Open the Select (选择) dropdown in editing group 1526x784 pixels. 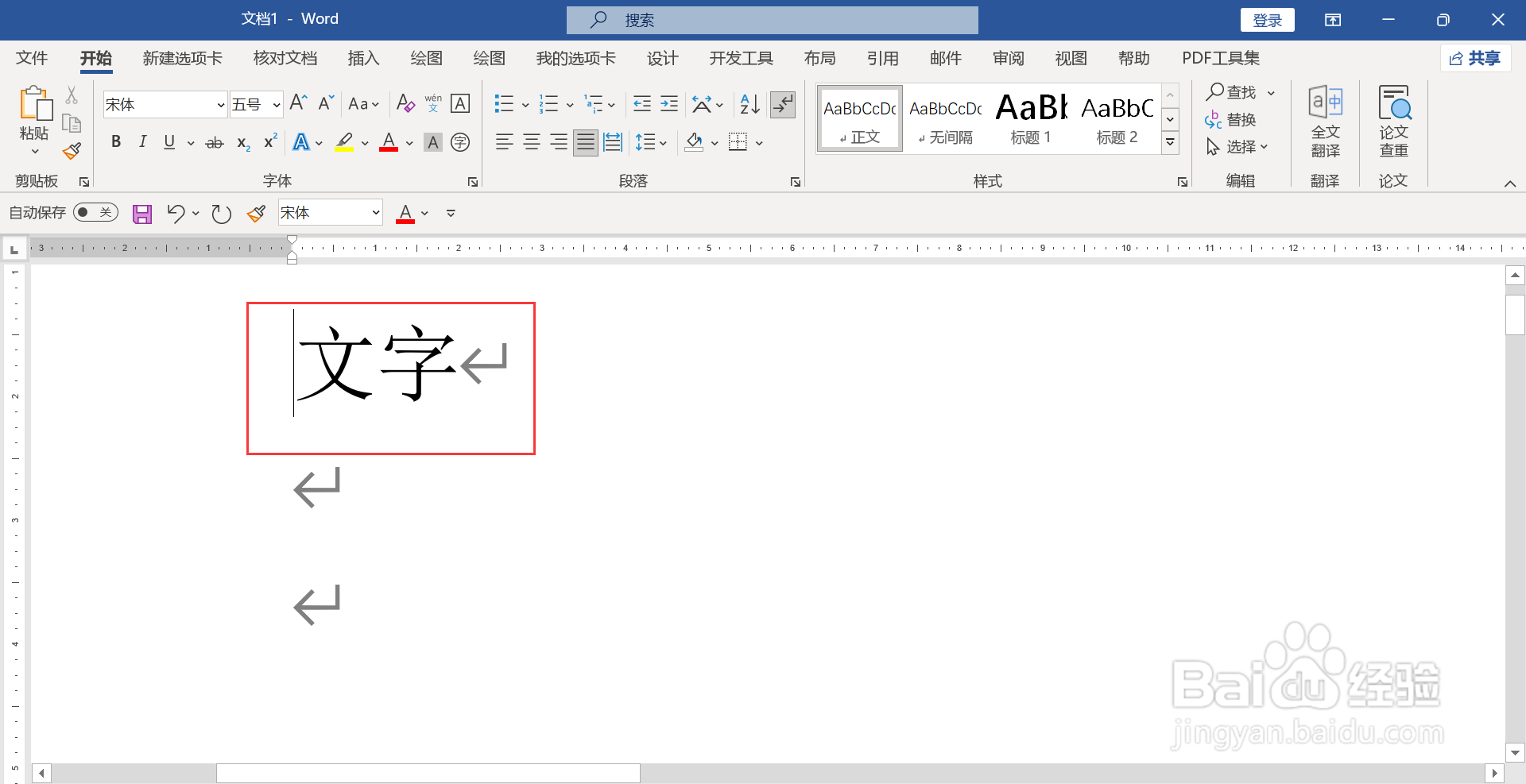tap(1237, 147)
